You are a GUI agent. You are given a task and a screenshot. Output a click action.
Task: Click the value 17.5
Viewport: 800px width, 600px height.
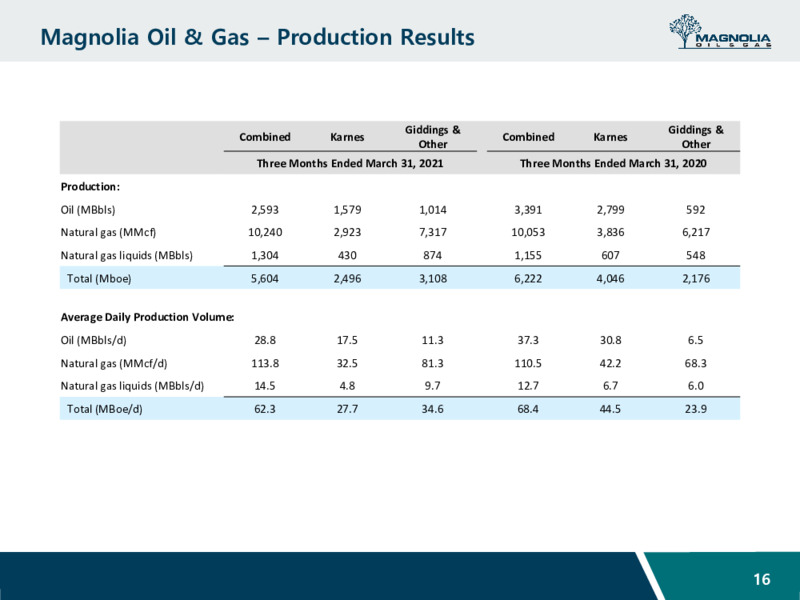(x=347, y=340)
